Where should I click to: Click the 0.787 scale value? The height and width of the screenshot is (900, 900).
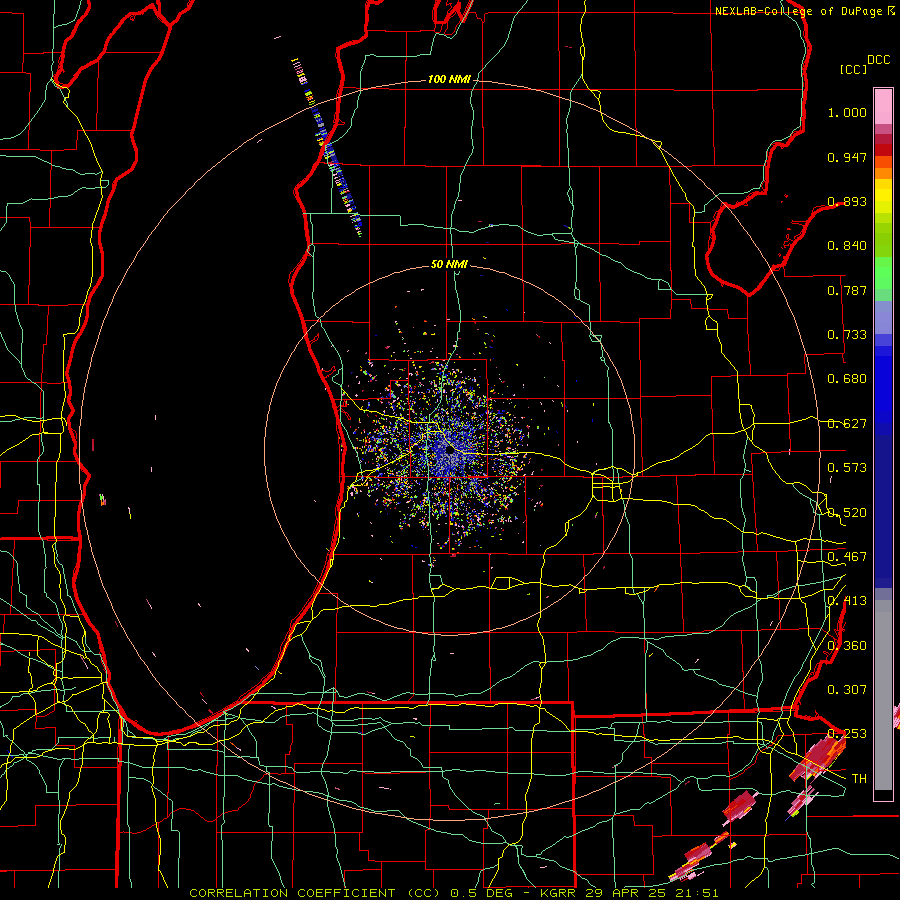[x=847, y=290]
